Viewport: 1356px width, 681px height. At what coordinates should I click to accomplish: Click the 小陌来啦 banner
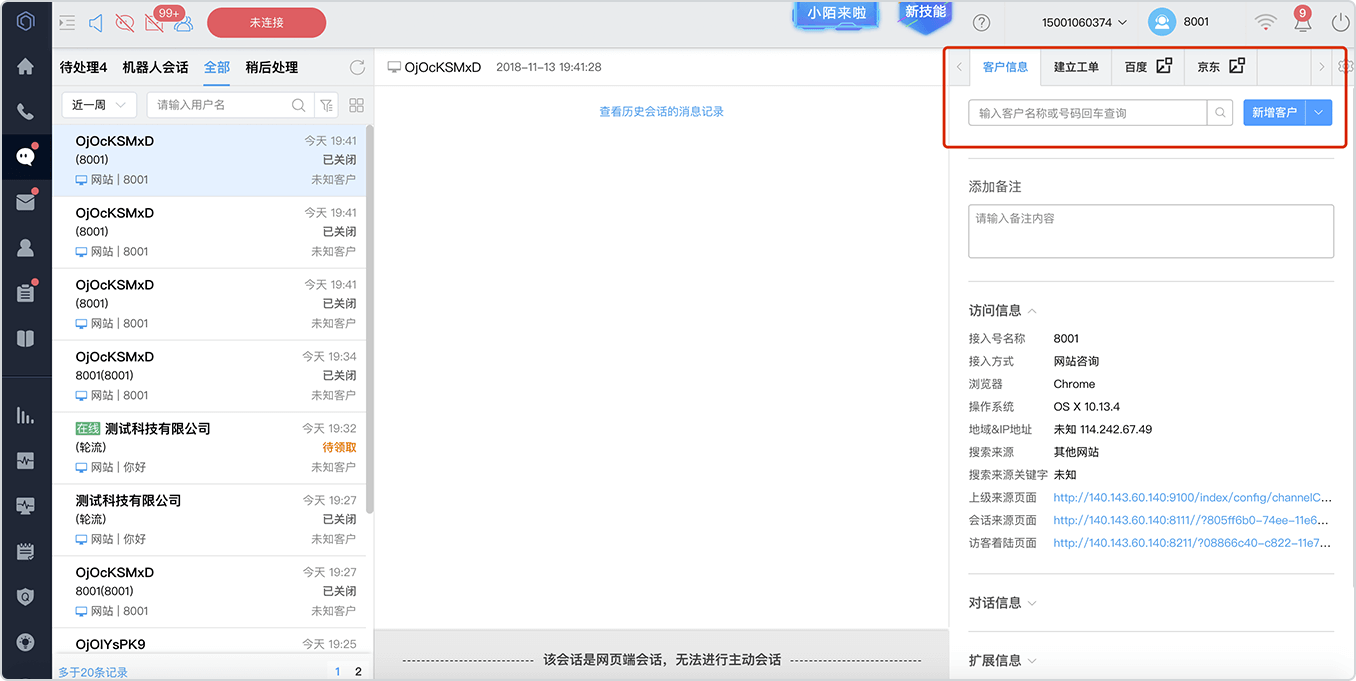coord(836,14)
